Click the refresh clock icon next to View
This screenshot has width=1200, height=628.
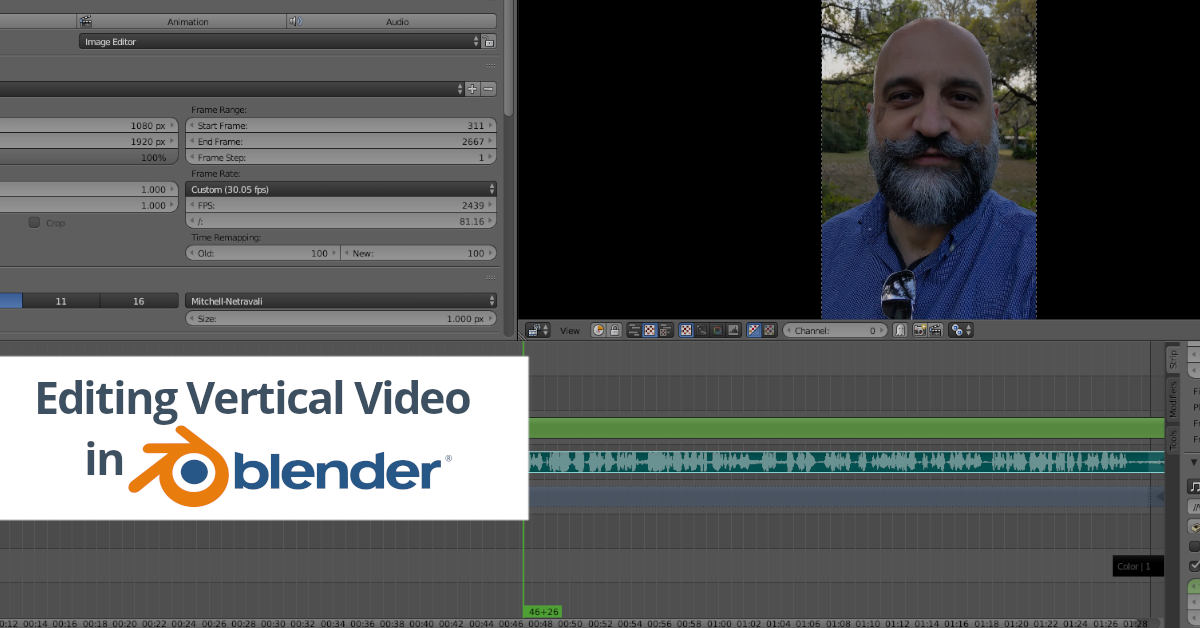click(597, 330)
